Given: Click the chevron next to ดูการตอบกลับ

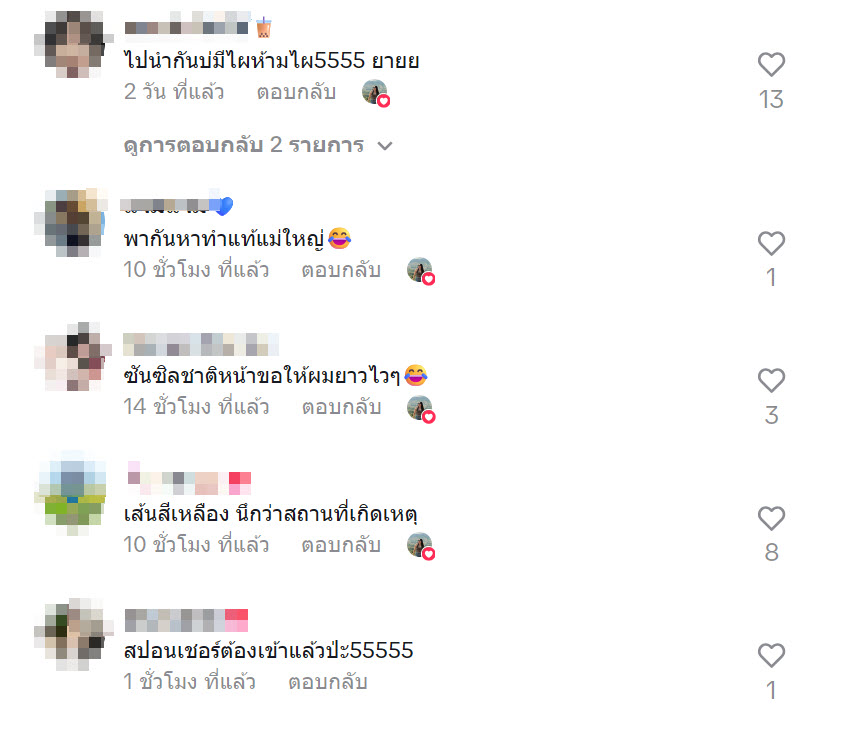Looking at the screenshot, I should [x=385, y=146].
